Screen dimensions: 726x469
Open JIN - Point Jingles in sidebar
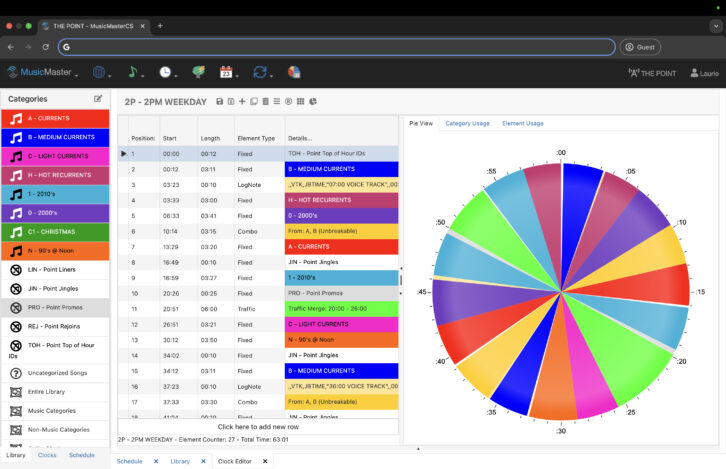click(55, 289)
